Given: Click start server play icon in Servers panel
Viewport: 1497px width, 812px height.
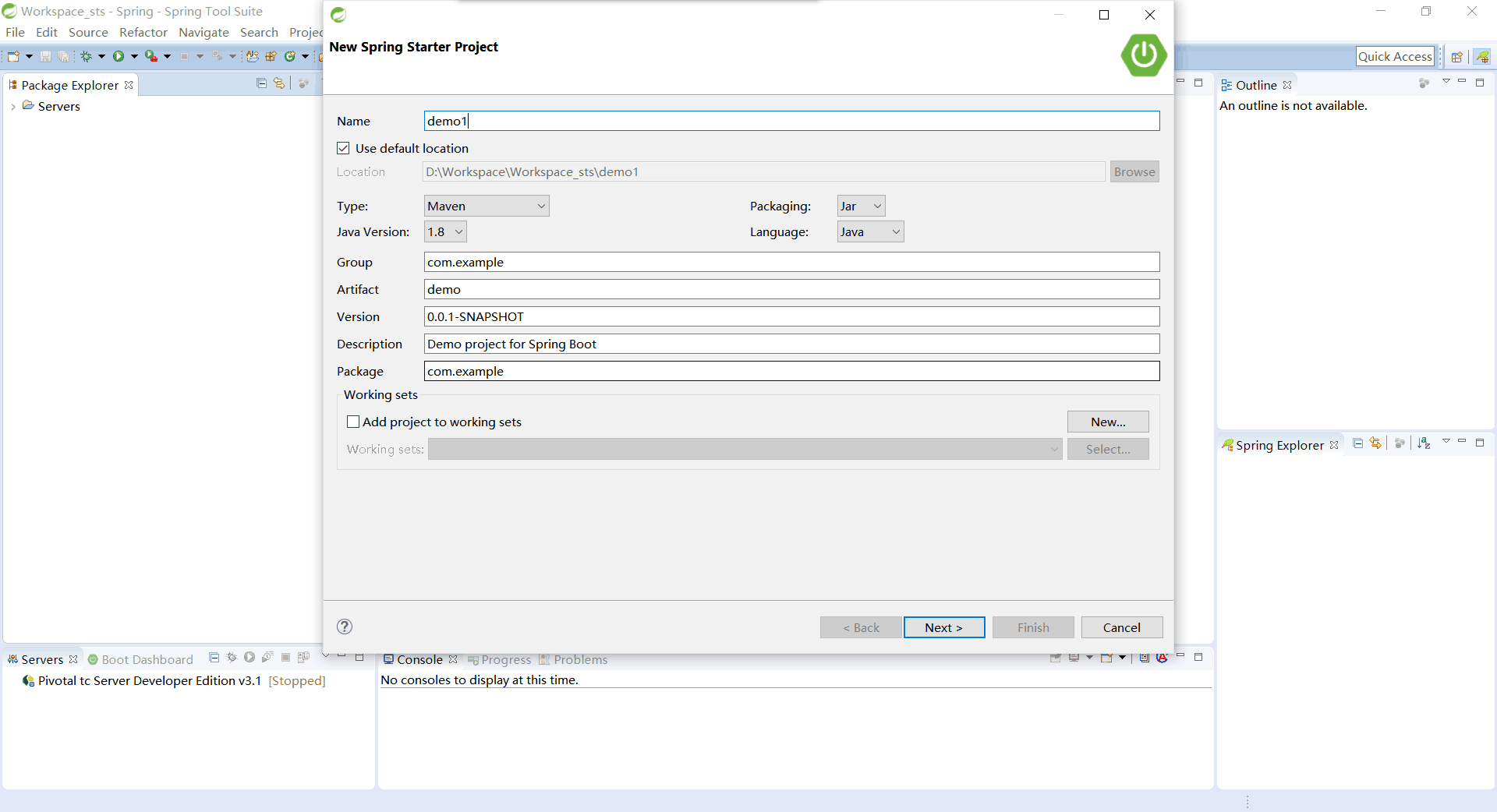Looking at the screenshot, I should point(249,658).
